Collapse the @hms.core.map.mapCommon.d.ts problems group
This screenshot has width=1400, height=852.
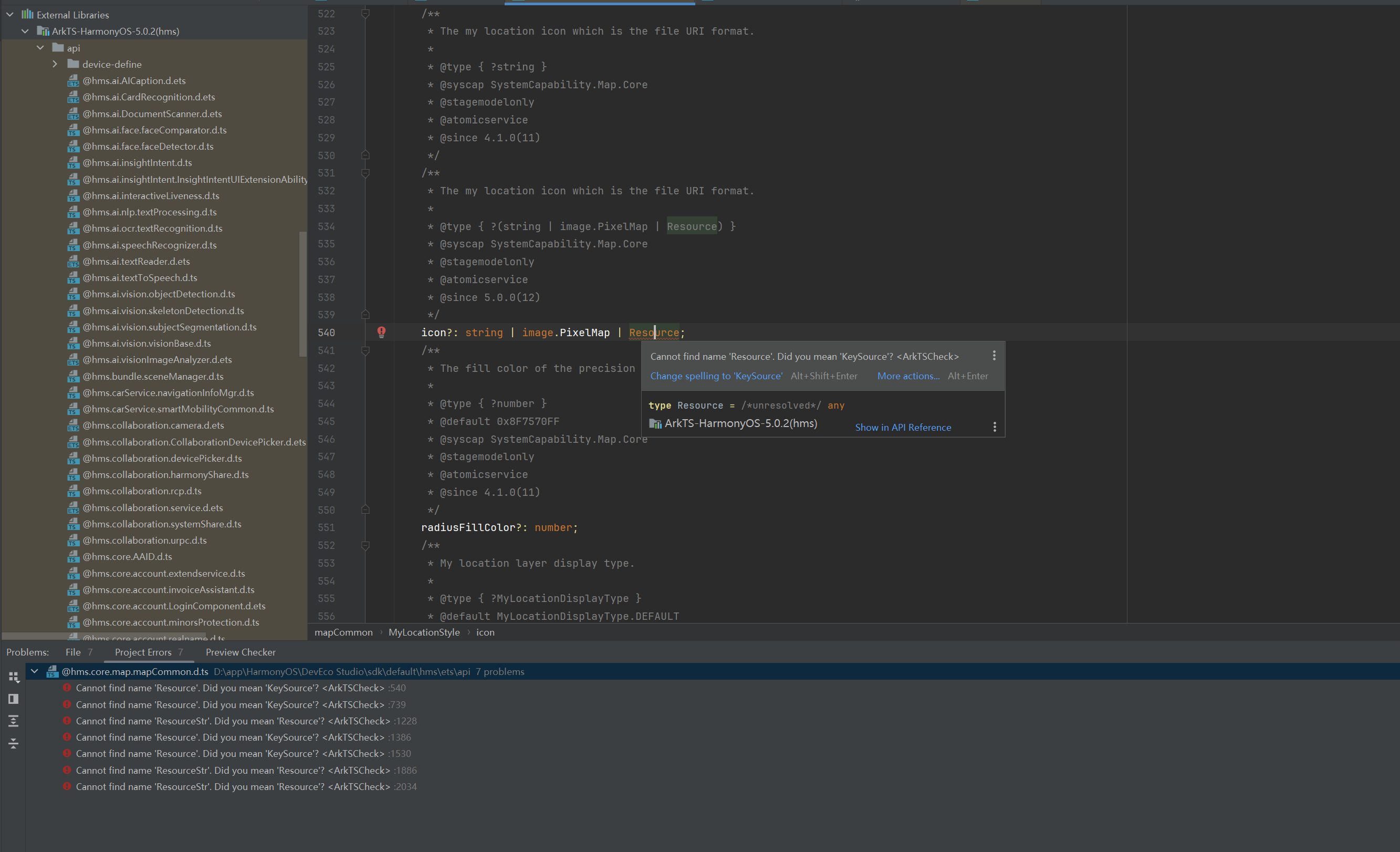(x=35, y=671)
